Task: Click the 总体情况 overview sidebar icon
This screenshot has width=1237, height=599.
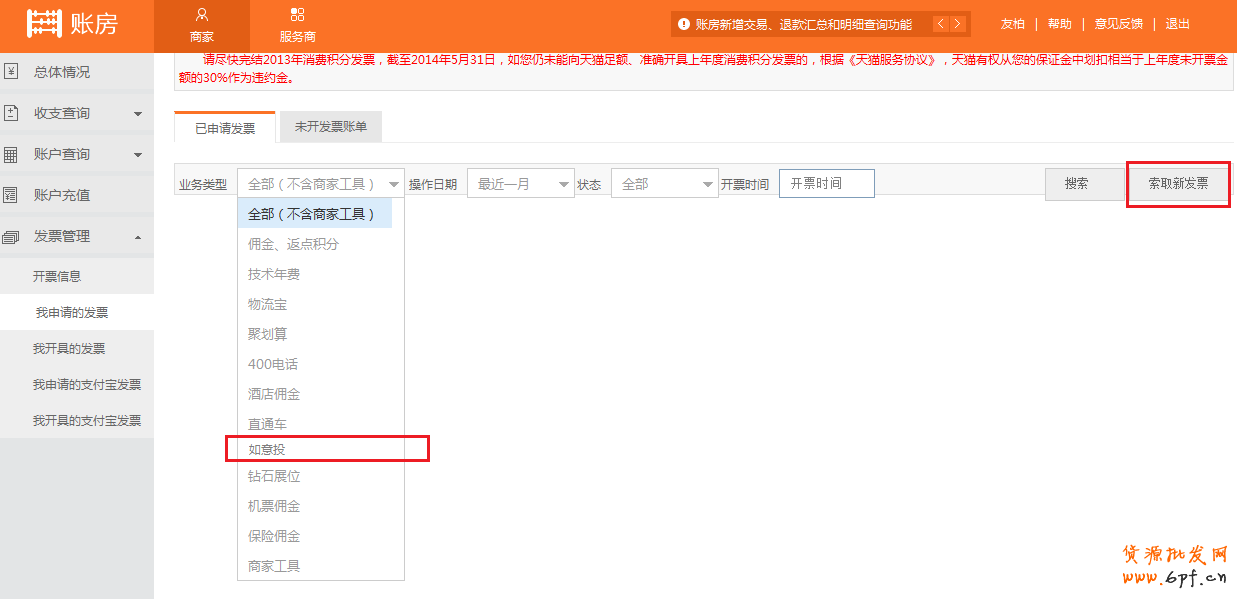Action: (x=12, y=72)
